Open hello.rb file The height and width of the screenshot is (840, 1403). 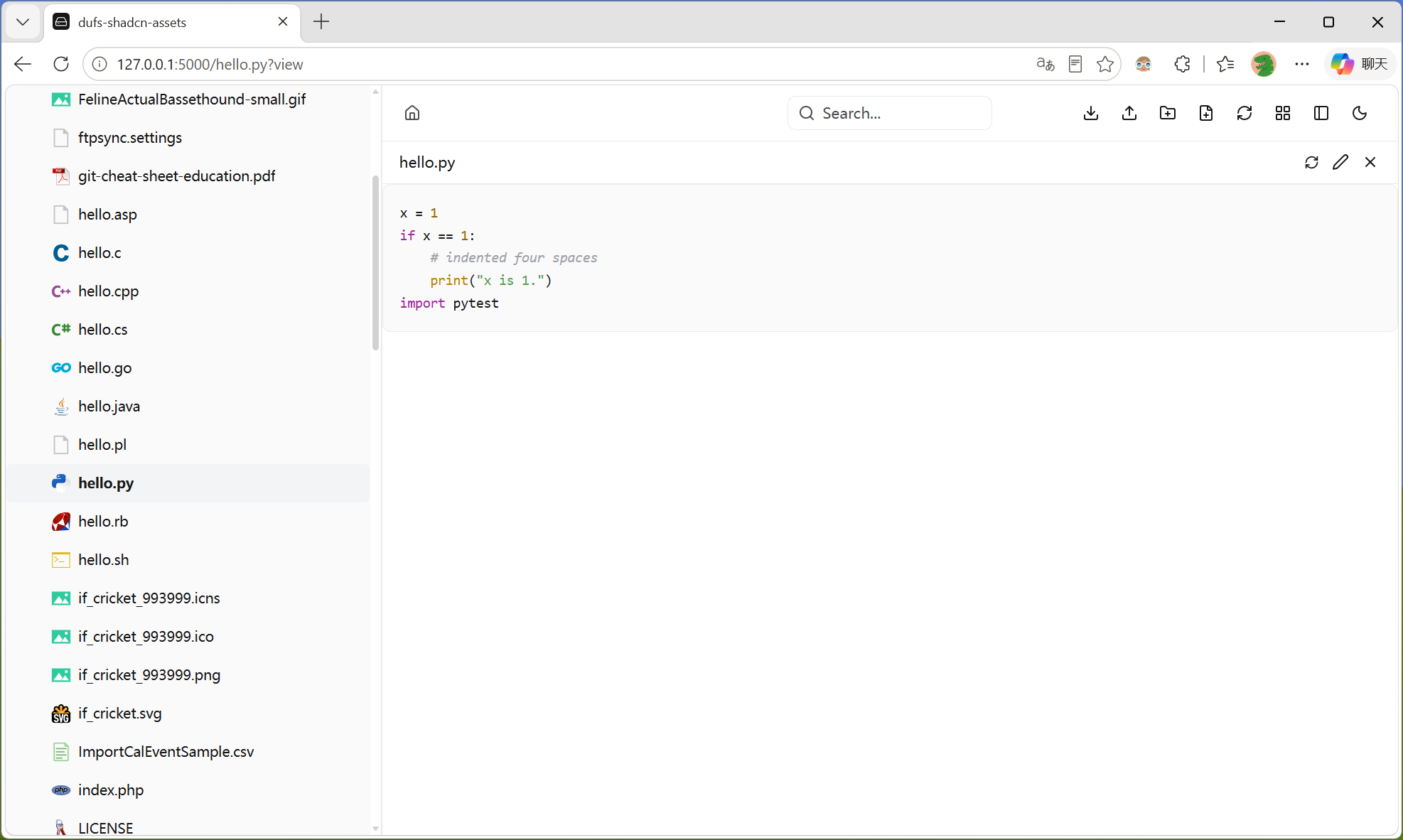pyautogui.click(x=188, y=522)
